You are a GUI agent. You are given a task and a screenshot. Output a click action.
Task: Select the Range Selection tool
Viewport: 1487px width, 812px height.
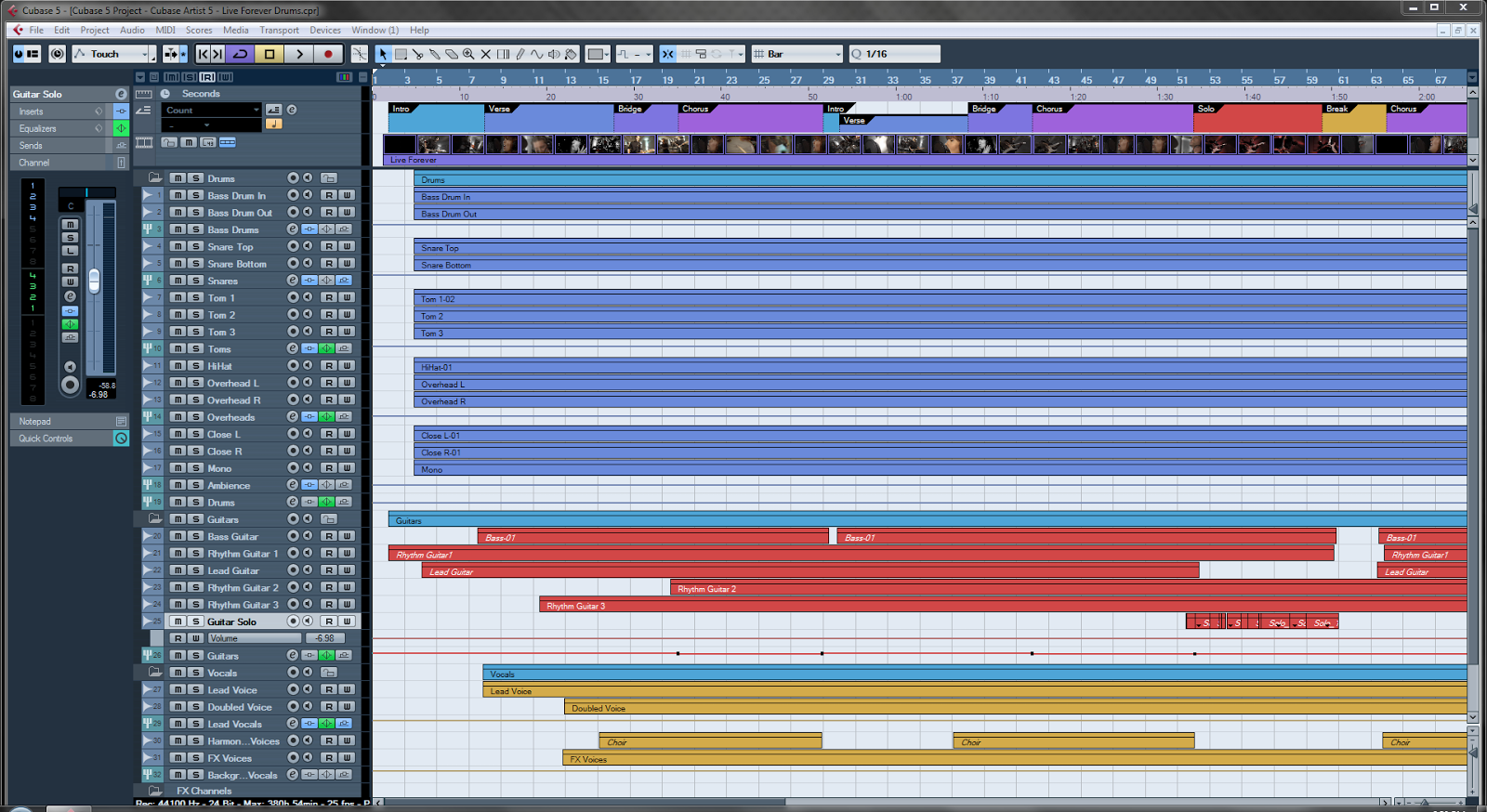[x=401, y=54]
